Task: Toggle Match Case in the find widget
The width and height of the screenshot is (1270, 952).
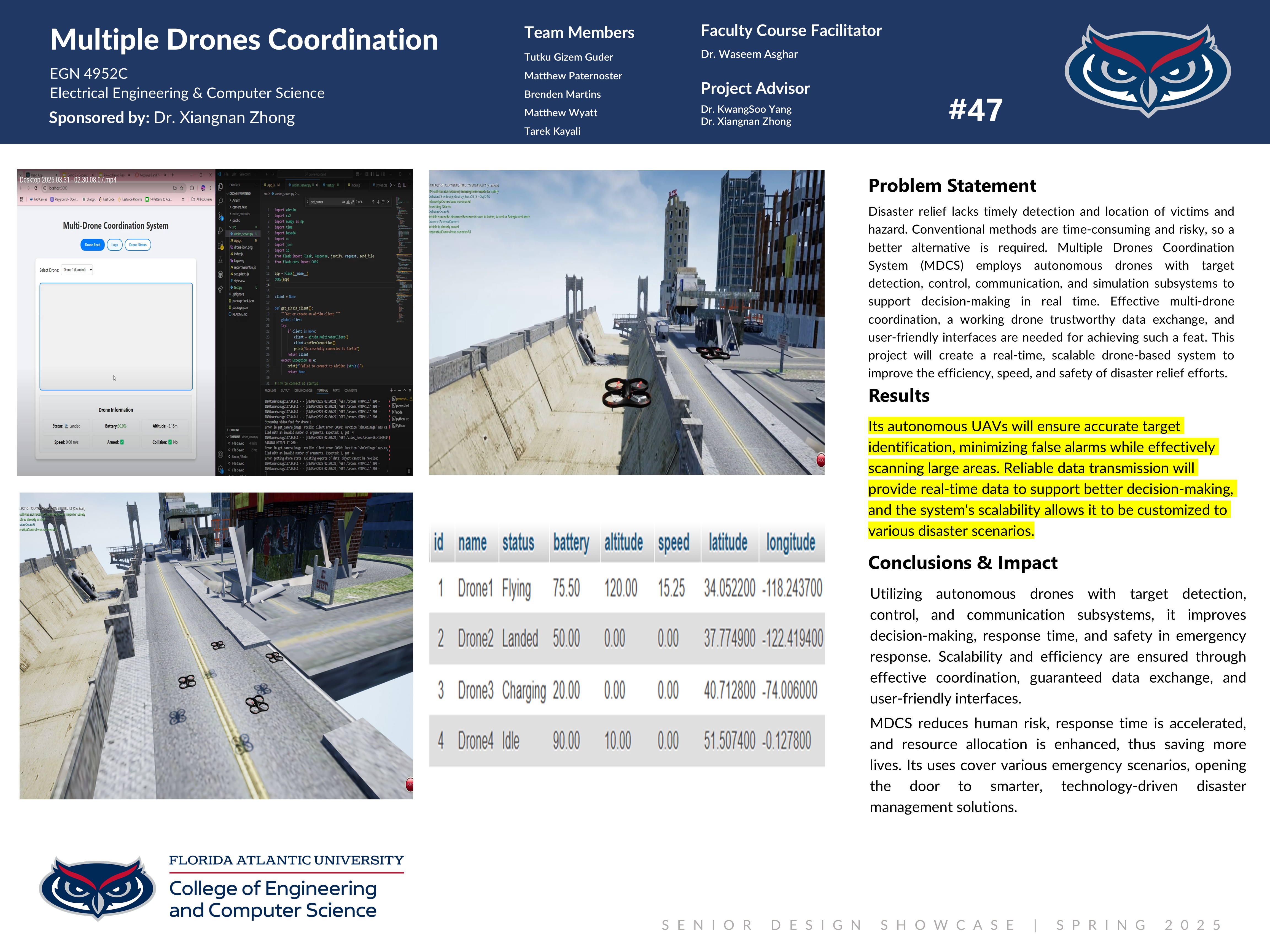Action: point(344,202)
